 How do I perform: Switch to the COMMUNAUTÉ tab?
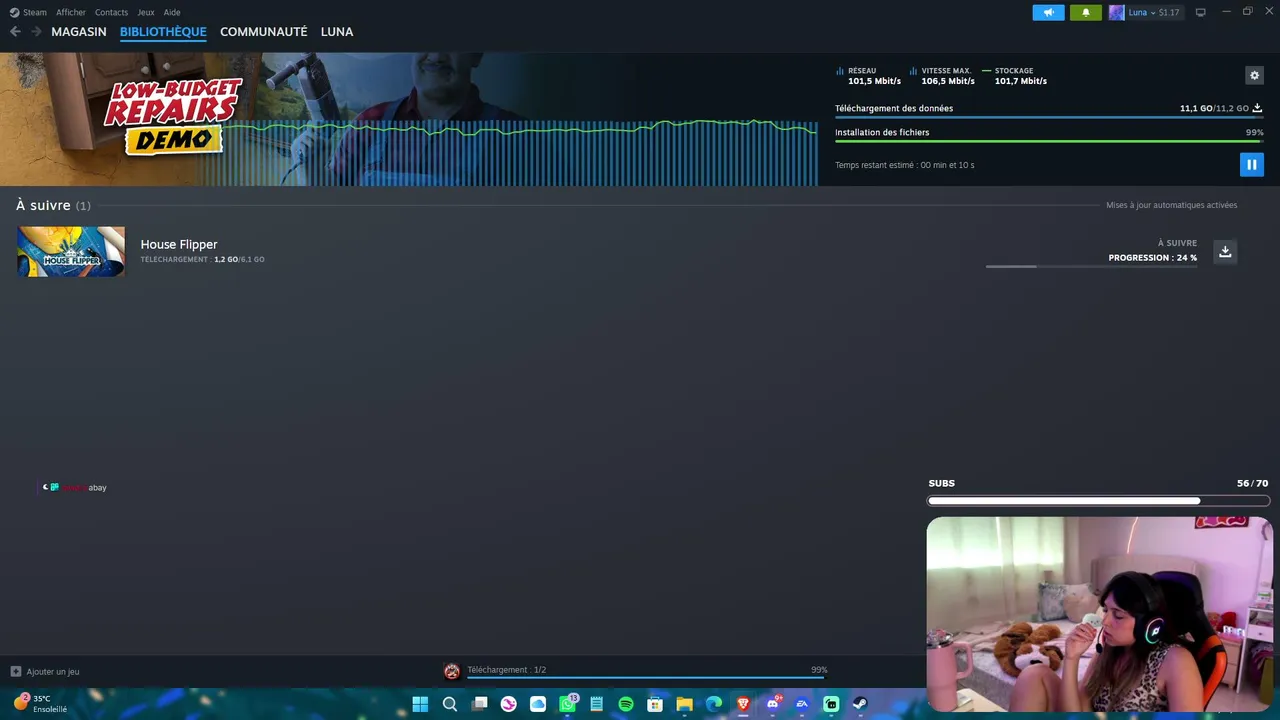[264, 32]
